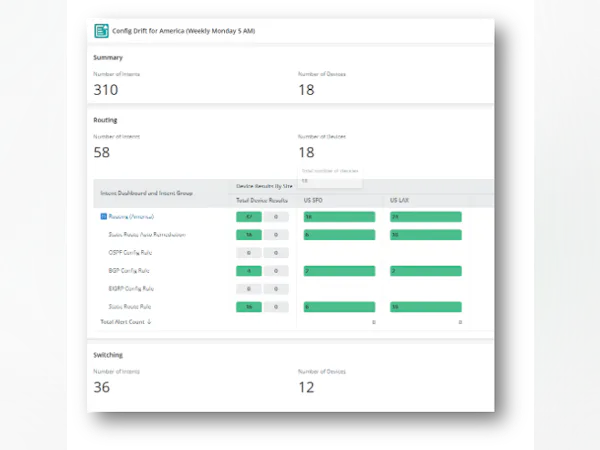Screen dimensions: 600x450
Task: Click the Switching intents value 36
Action: tap(101, 387)
